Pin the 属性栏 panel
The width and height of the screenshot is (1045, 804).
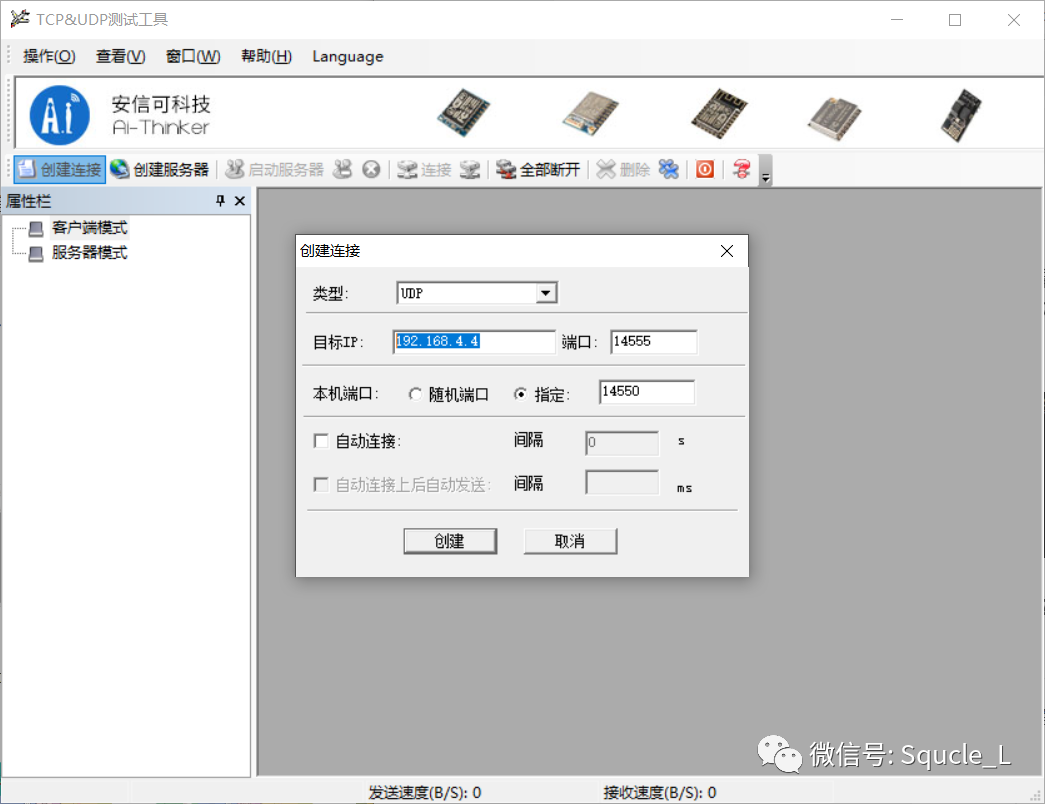221,201
